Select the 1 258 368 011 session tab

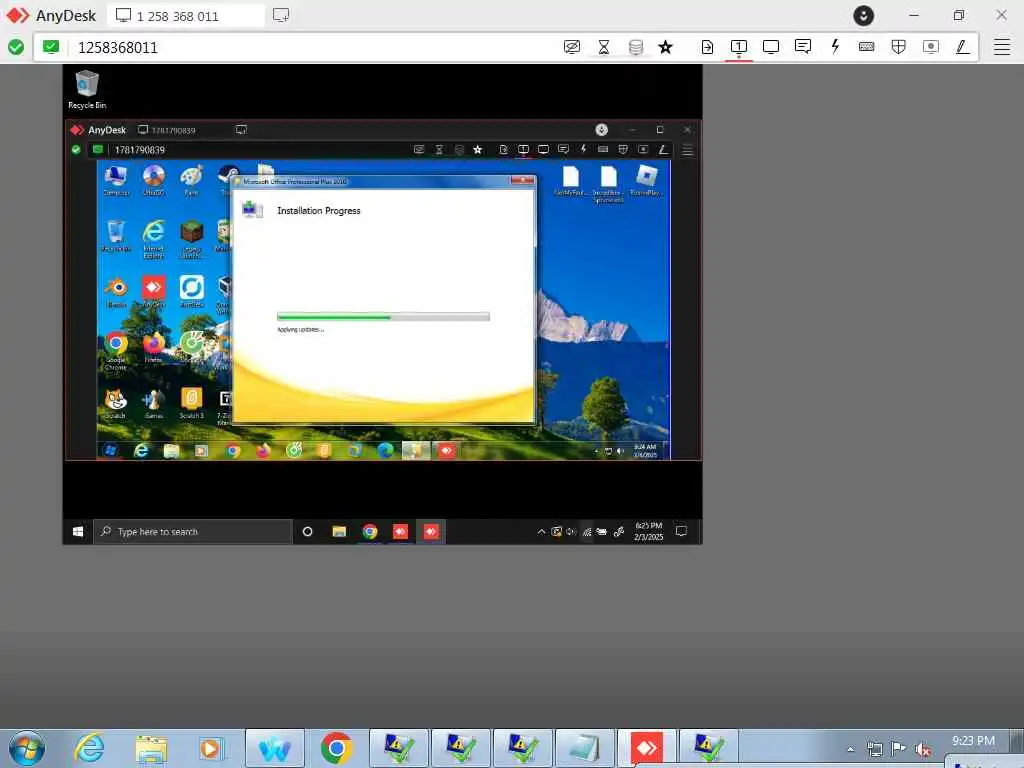[x=186, y=16]
